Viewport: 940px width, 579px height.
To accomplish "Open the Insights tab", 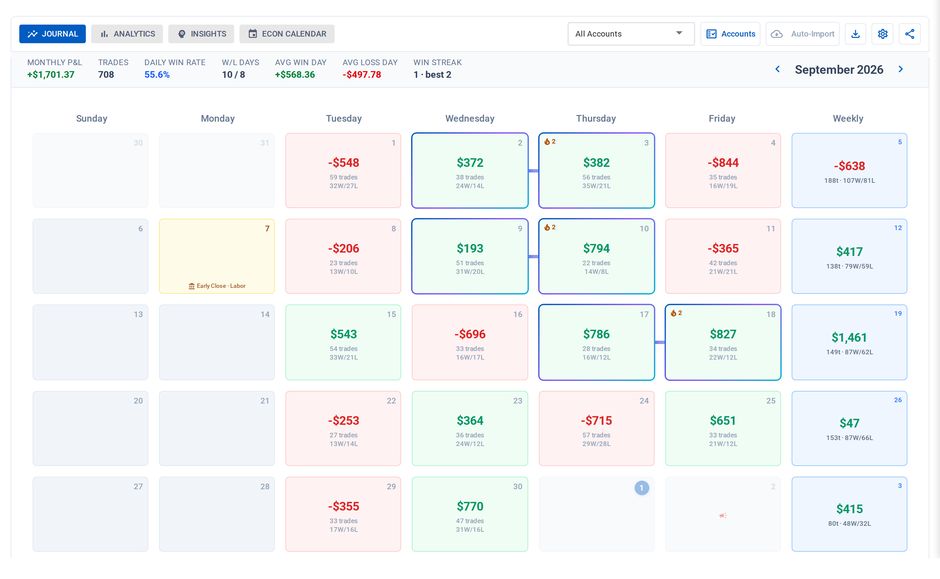I will tap(201, 34).
